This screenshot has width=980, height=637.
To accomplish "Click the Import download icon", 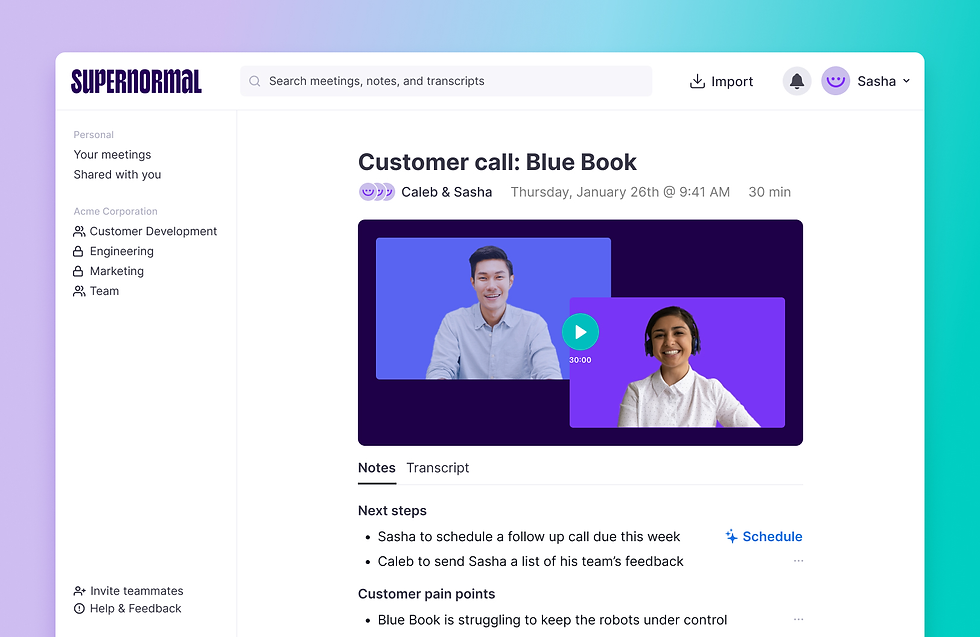I will pos(697,81).
